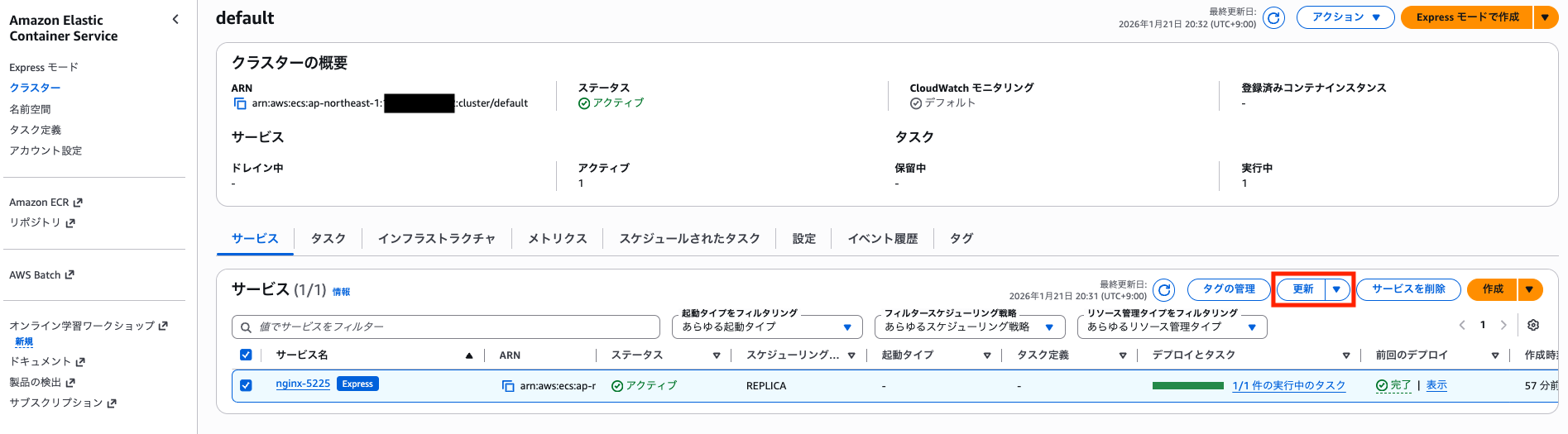Expand the 更新 button's dropdown arrow

[x=1337, y=289]
